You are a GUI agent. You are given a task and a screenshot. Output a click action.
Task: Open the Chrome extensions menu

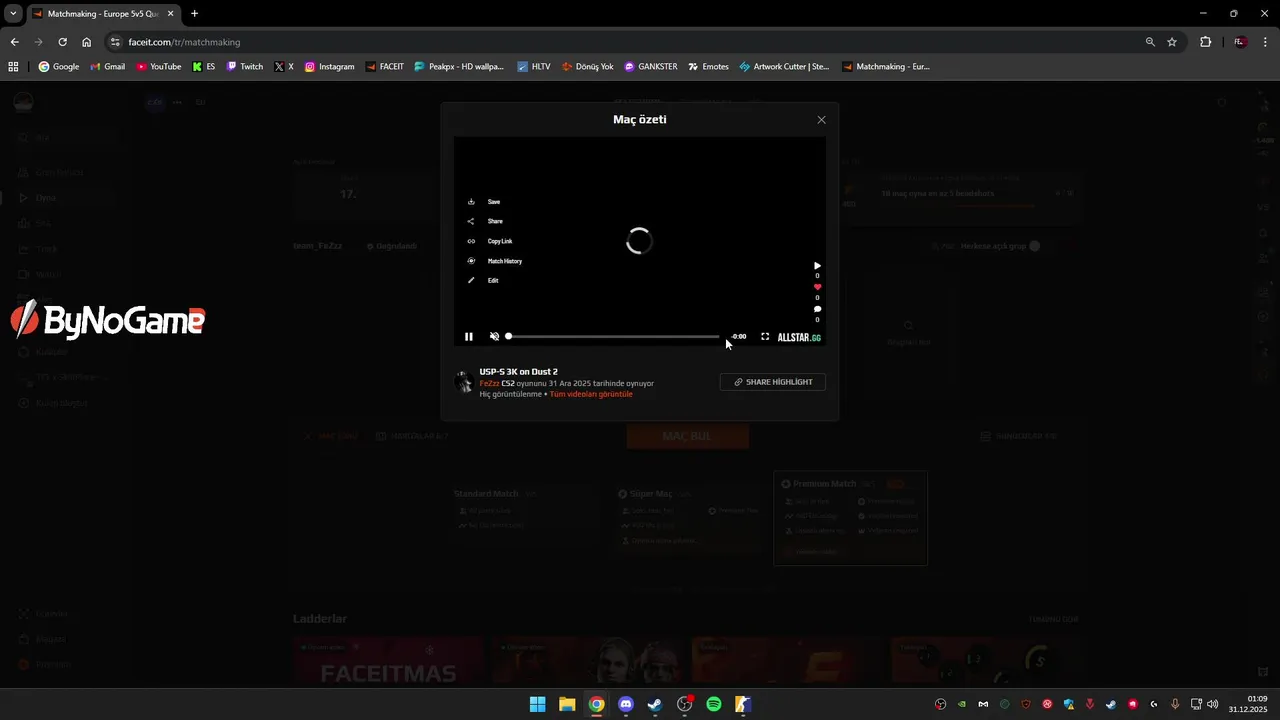(1205, 42)
